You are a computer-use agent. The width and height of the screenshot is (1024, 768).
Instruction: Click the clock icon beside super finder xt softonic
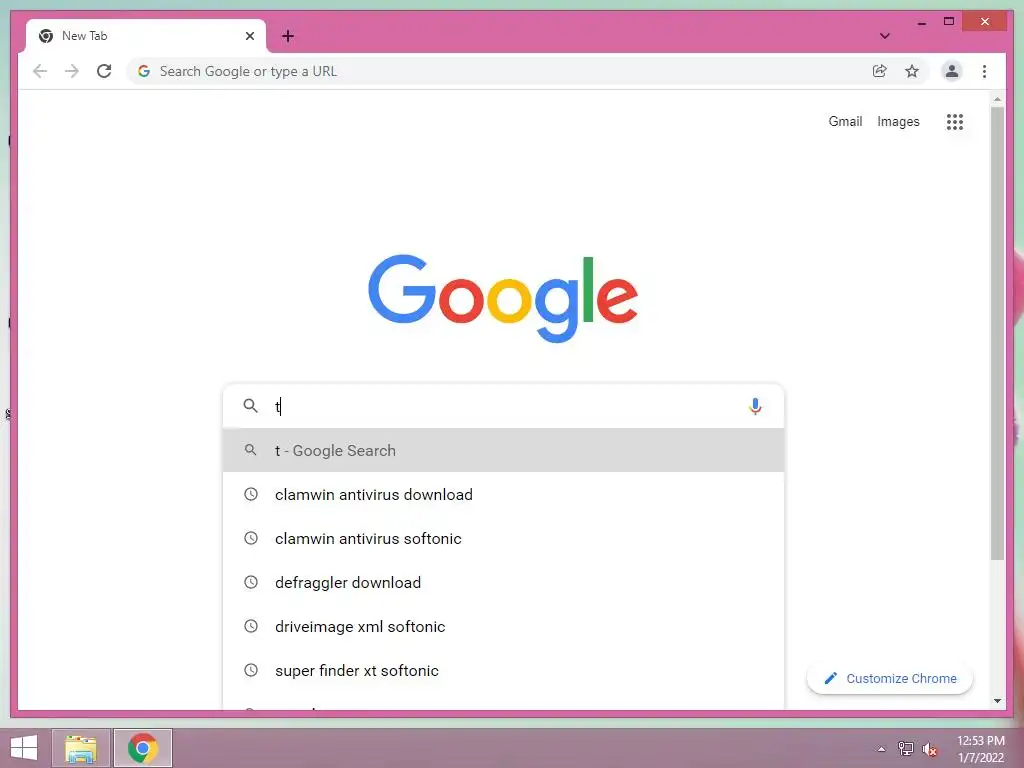[x=251, y=670]
